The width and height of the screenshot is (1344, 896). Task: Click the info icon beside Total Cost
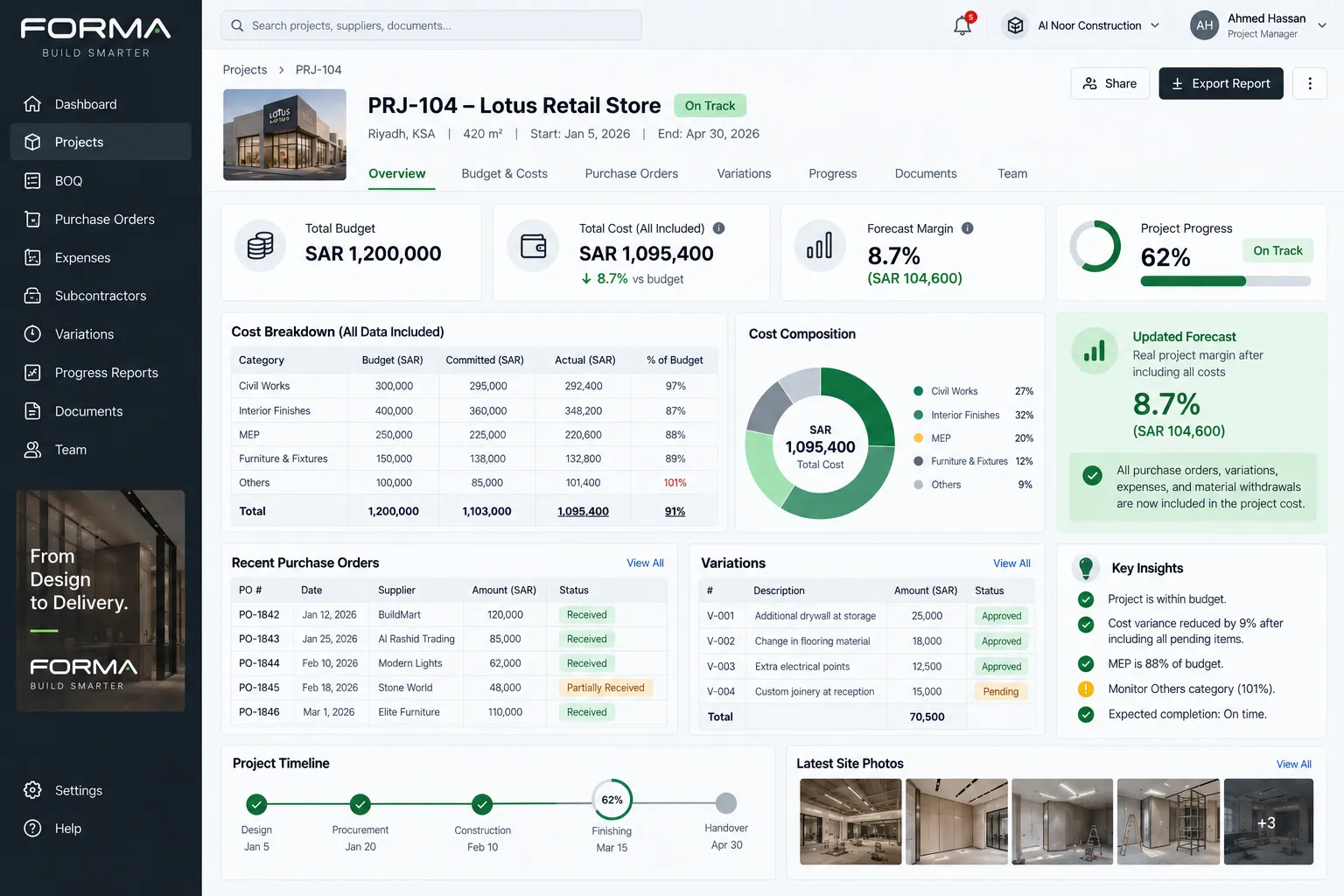(x=718, y=228)
